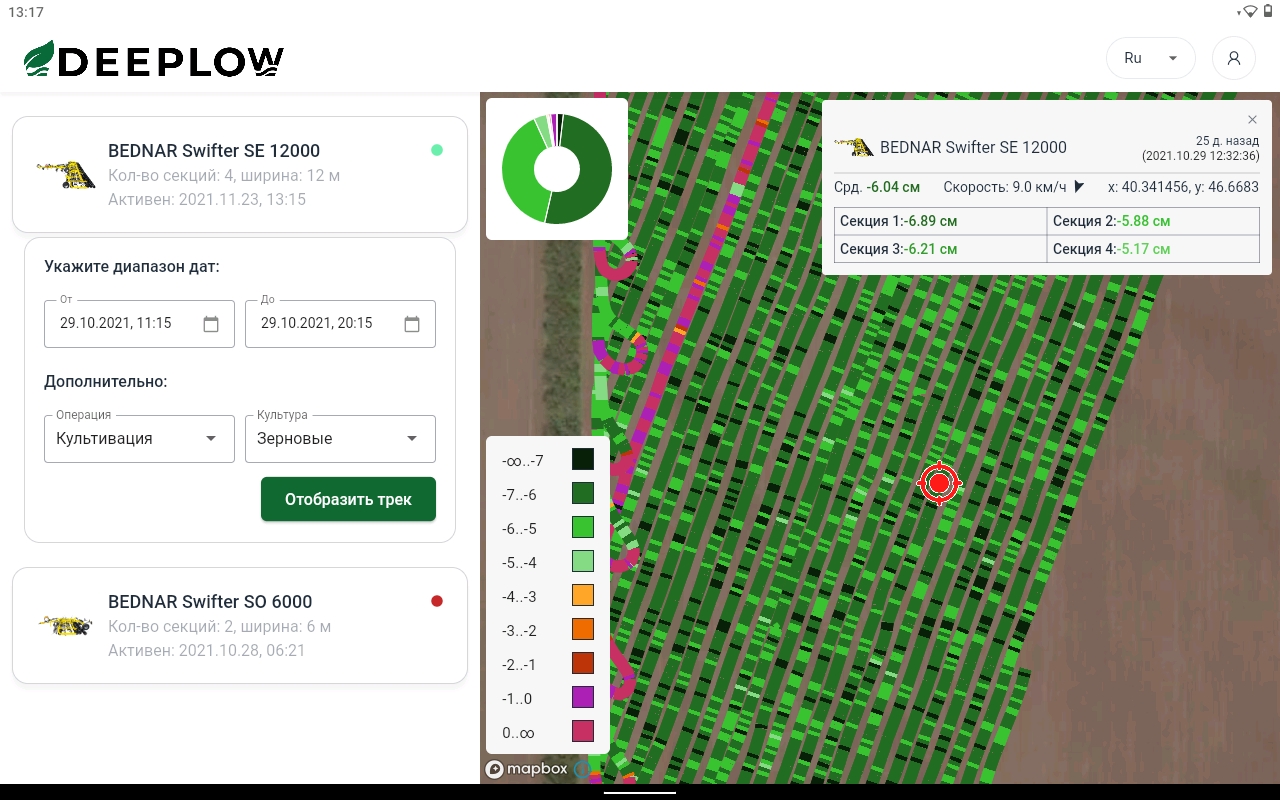Click the -4..-3 orange legend swatch
1280x800 pixels.
pos(583,595)
